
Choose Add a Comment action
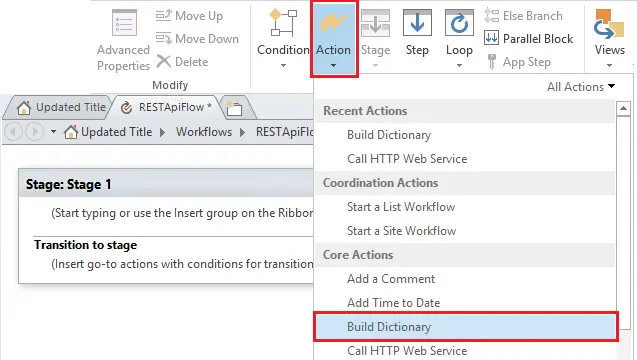click(465, 279)
